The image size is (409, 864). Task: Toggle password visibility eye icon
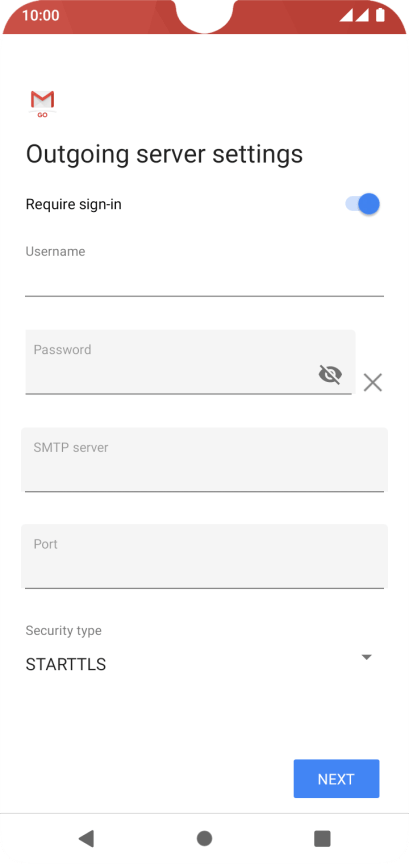click(330, 375)
